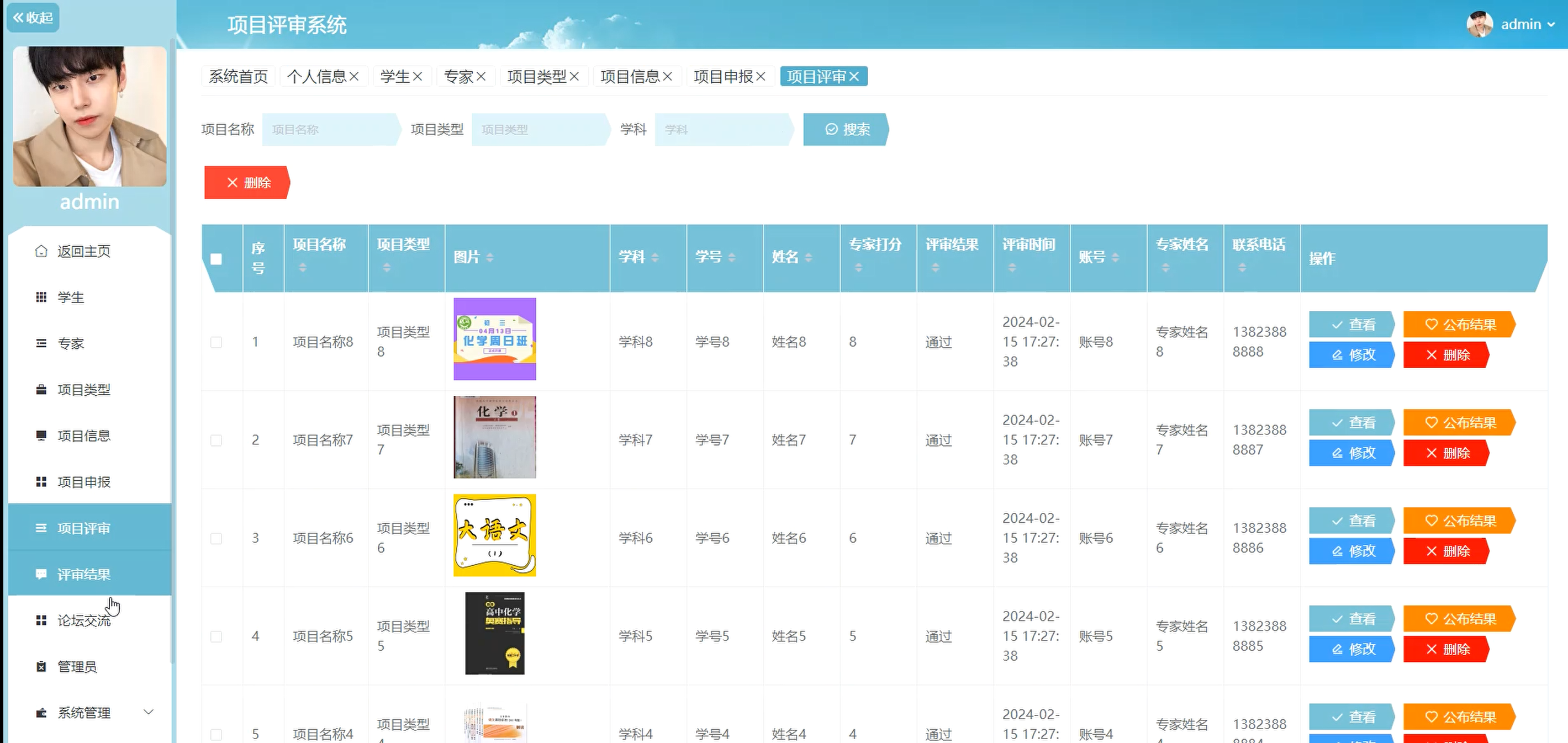The image size is (1568, 743).
Task: Collapse the sidebar with 收起 button
Action: pos(33,18)
